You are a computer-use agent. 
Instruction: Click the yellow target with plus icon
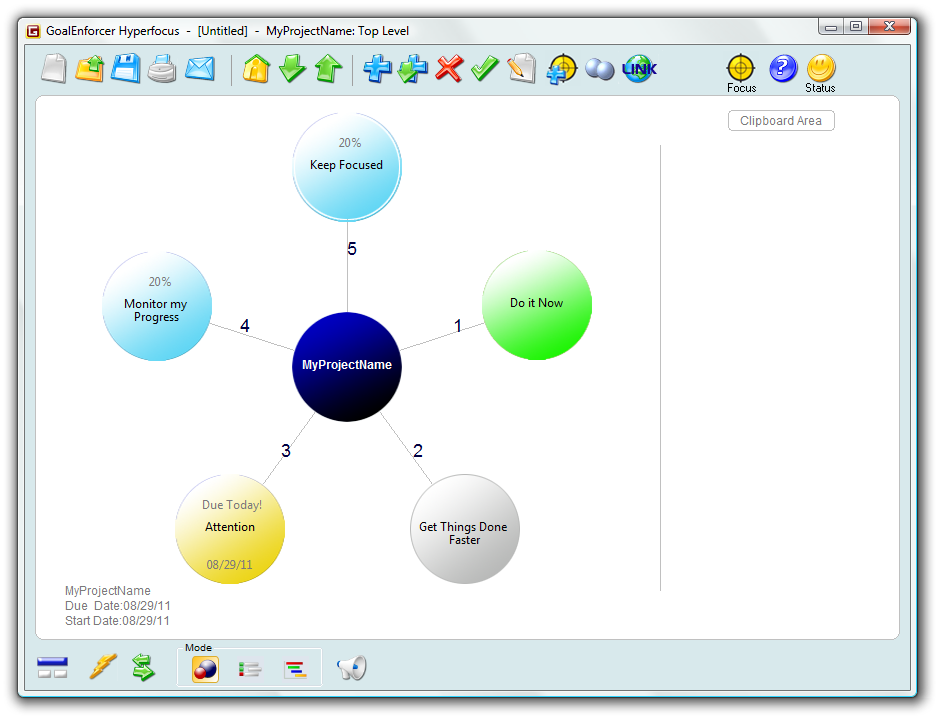pos(561,69)
